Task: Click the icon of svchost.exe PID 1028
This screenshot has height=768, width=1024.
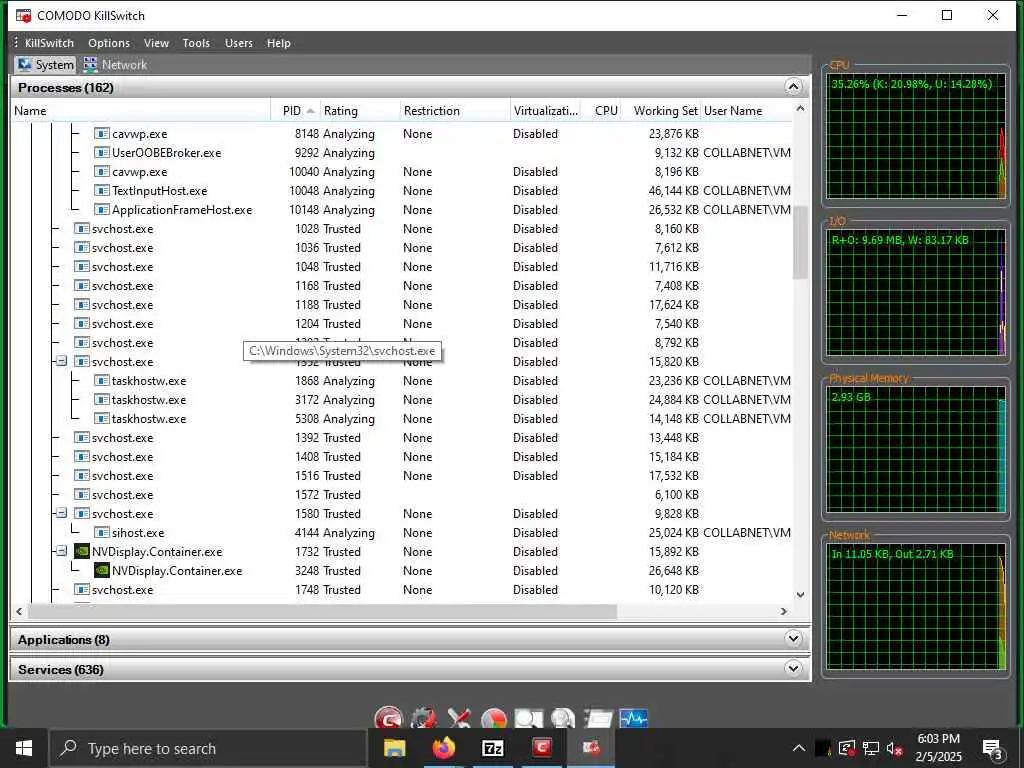Action: tap(82, 229)
